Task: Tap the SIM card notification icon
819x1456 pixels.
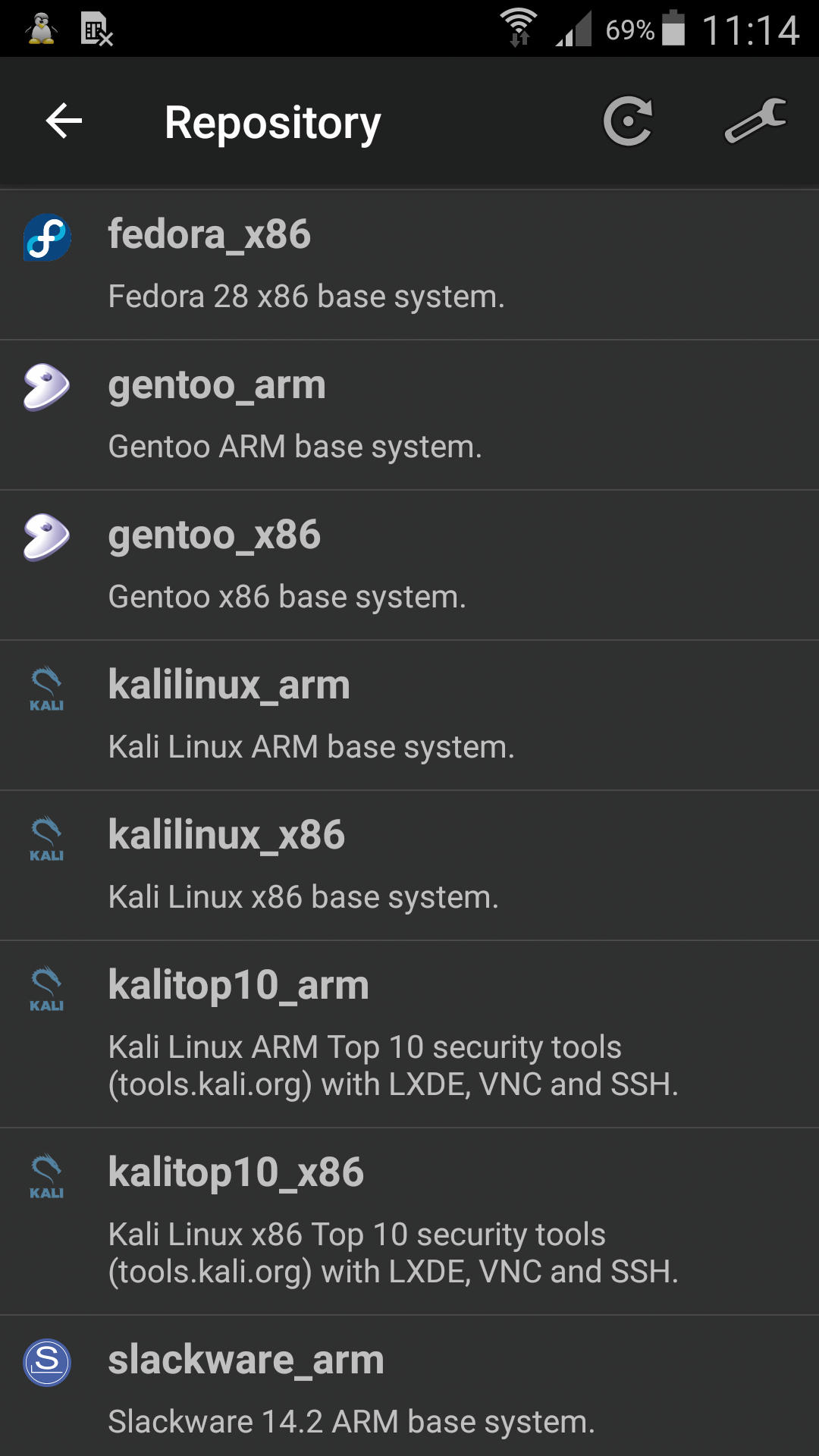Action: 97,30
